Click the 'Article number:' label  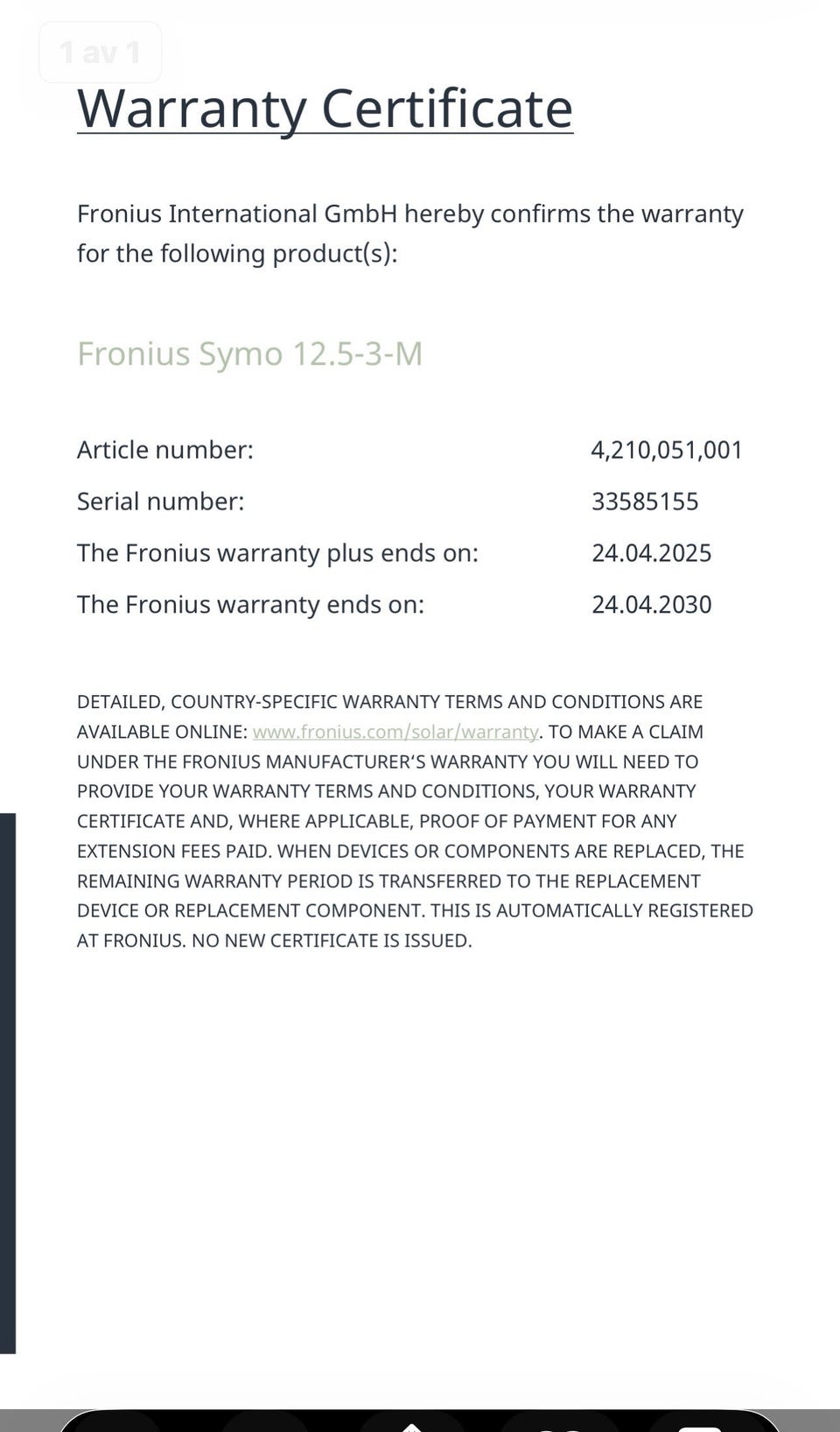click(165, 450)
